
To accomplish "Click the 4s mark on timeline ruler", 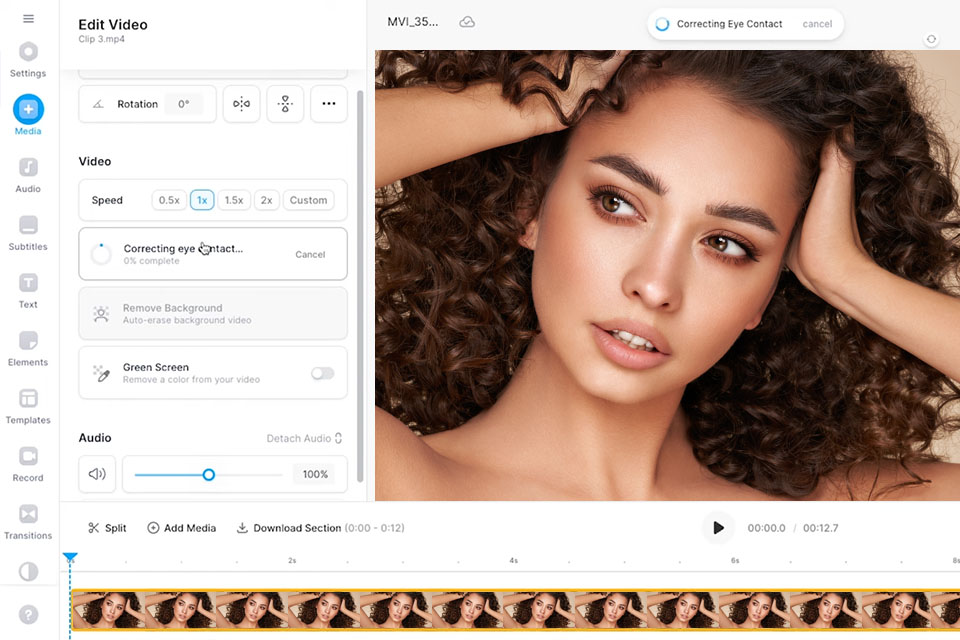I will pyautogui.click(x=514, y=560).
